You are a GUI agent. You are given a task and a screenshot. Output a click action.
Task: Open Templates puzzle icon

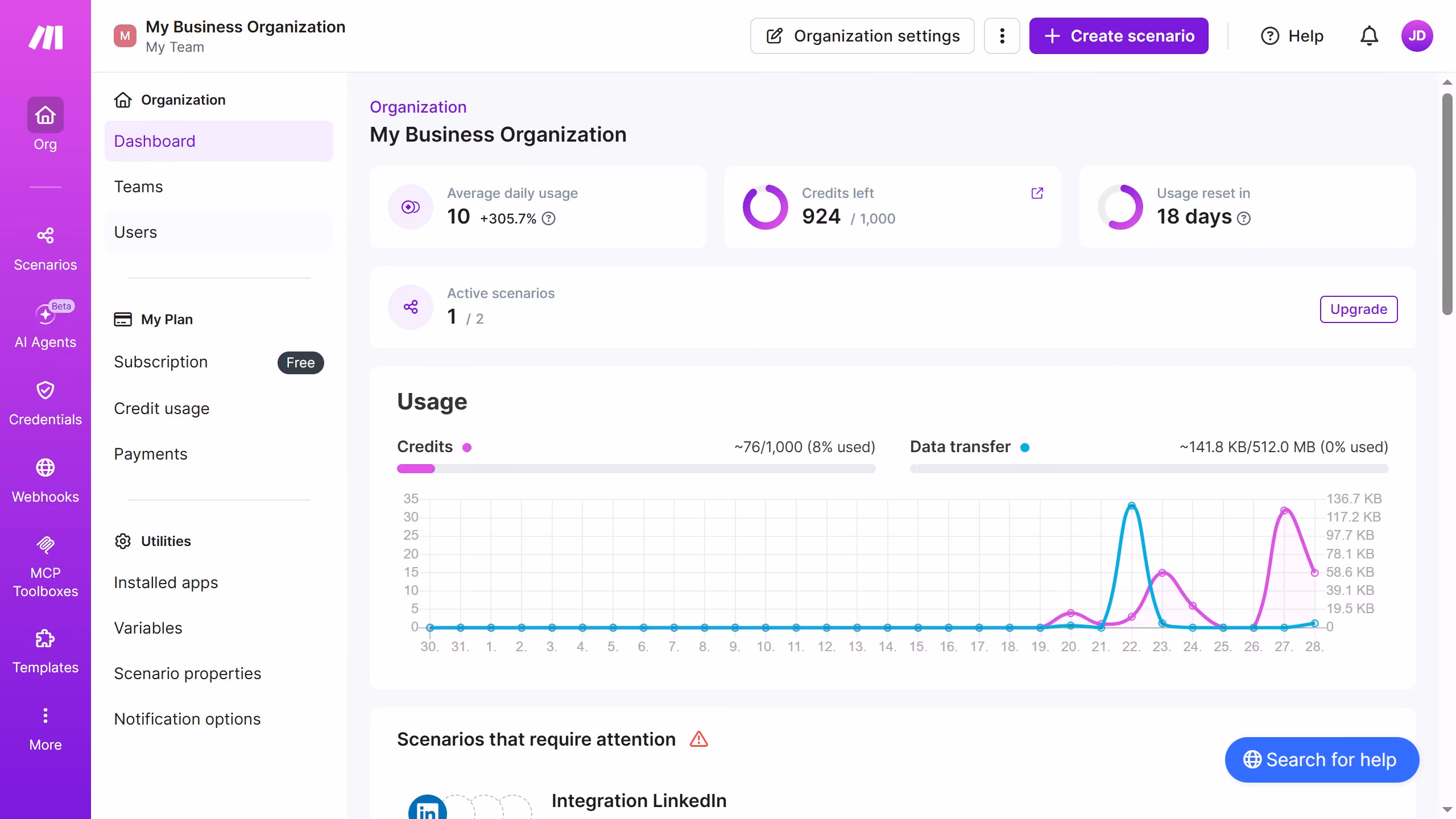[45, 638]
